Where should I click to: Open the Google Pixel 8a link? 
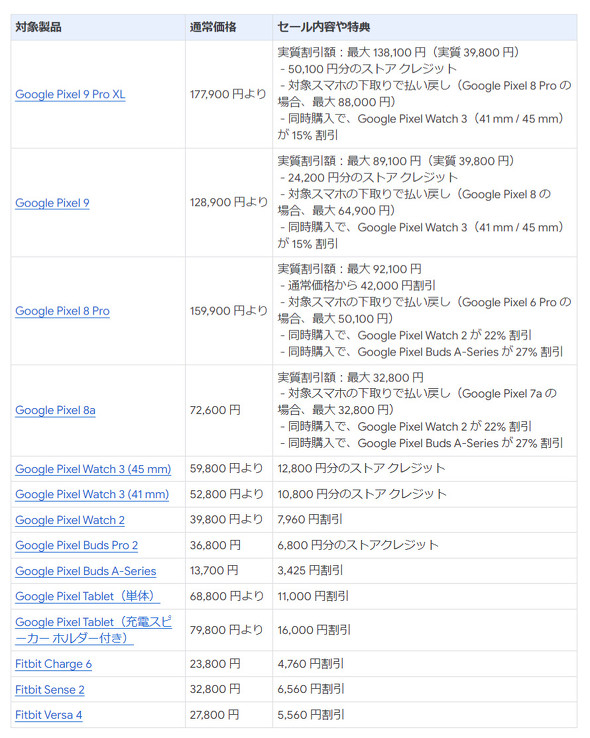click(55, 410)
